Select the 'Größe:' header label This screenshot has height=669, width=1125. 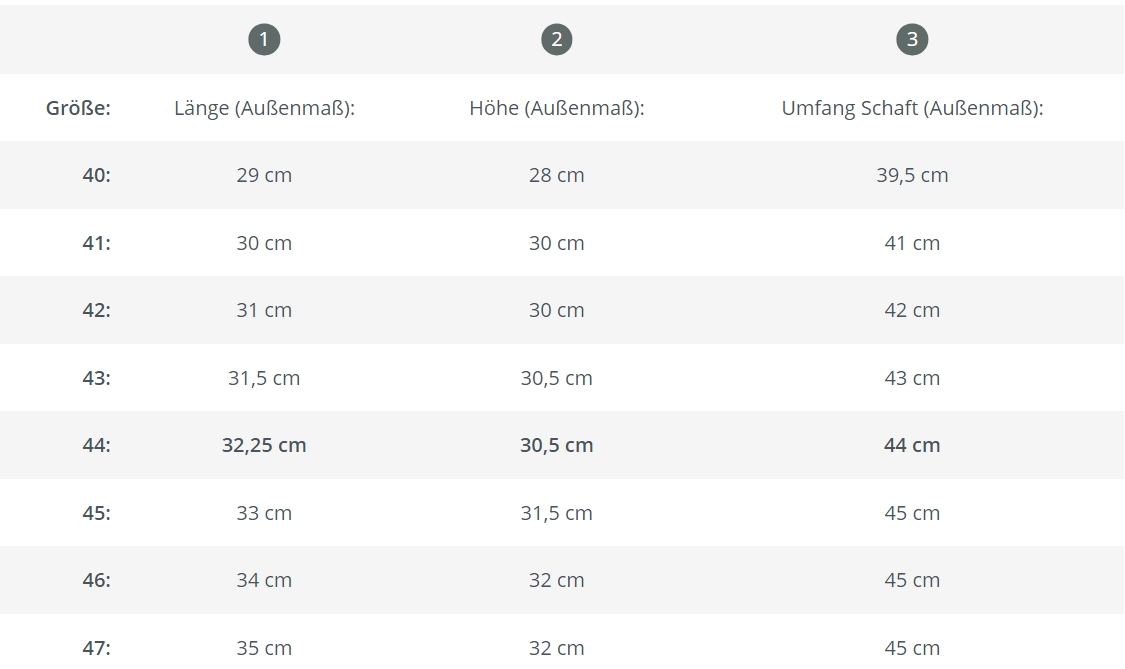coord(78,108)
